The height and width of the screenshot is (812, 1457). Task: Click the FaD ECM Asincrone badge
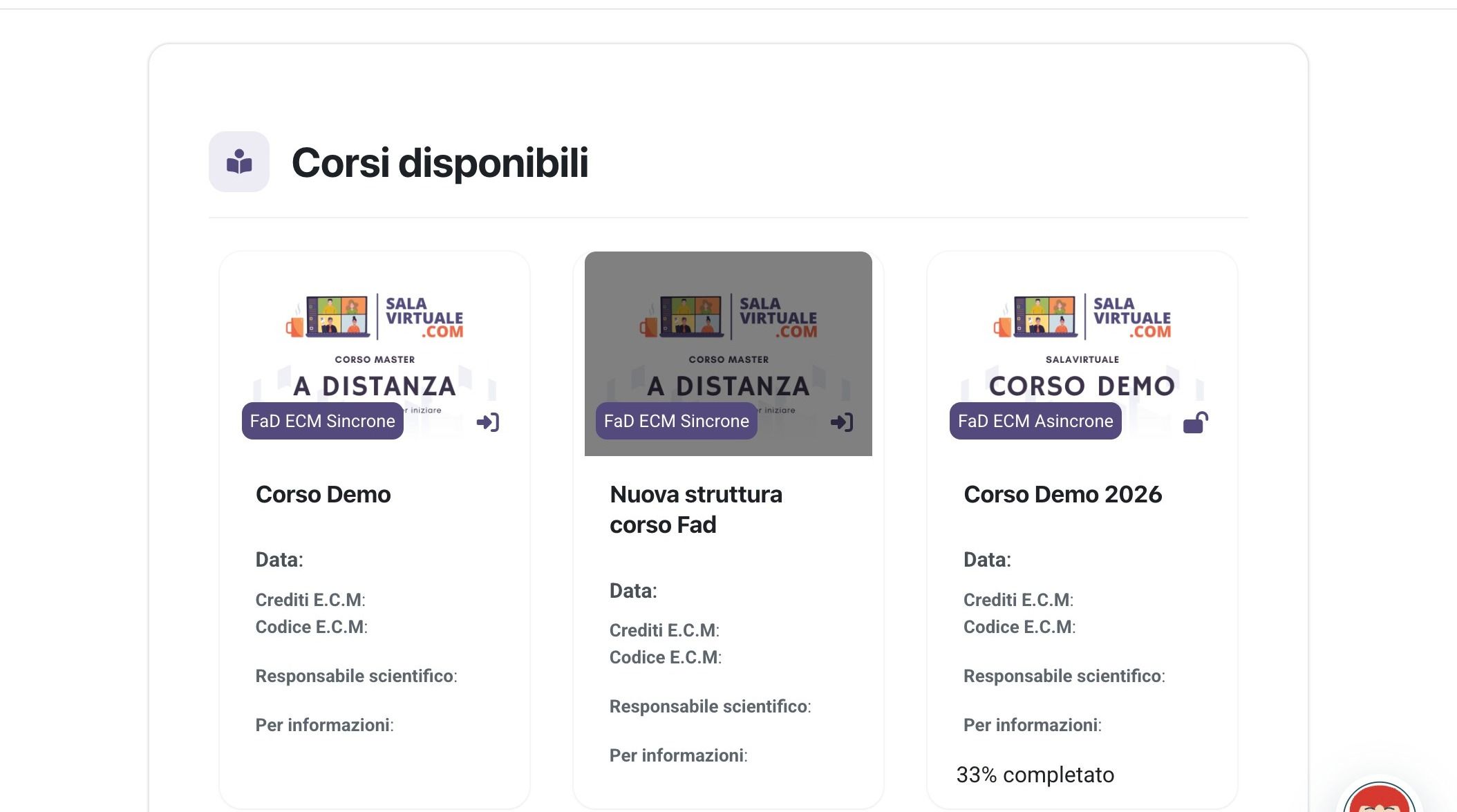click(1035, 421)
